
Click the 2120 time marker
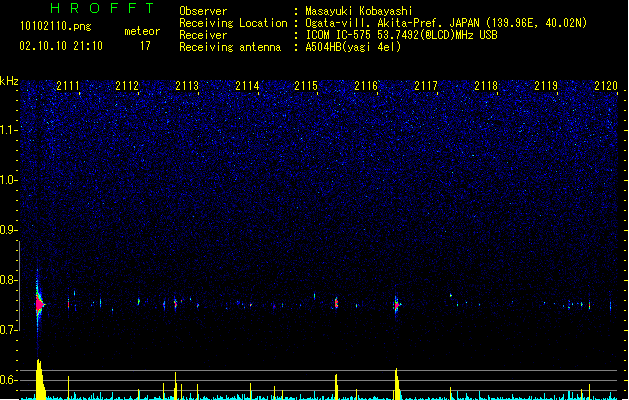click(606, 86)
